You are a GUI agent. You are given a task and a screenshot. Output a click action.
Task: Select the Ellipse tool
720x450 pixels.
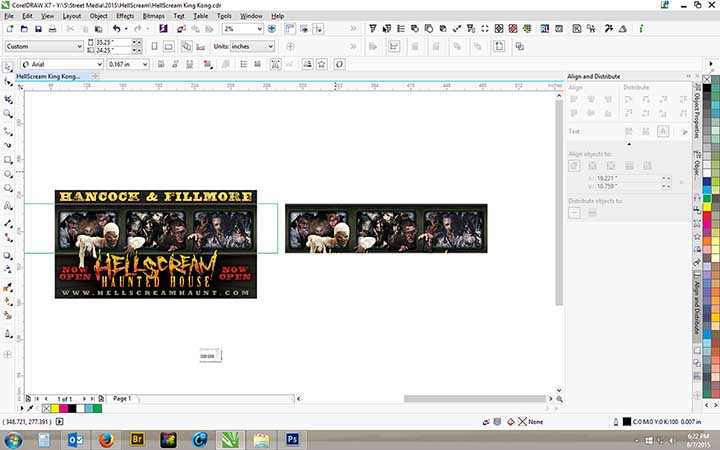[8, 174]
